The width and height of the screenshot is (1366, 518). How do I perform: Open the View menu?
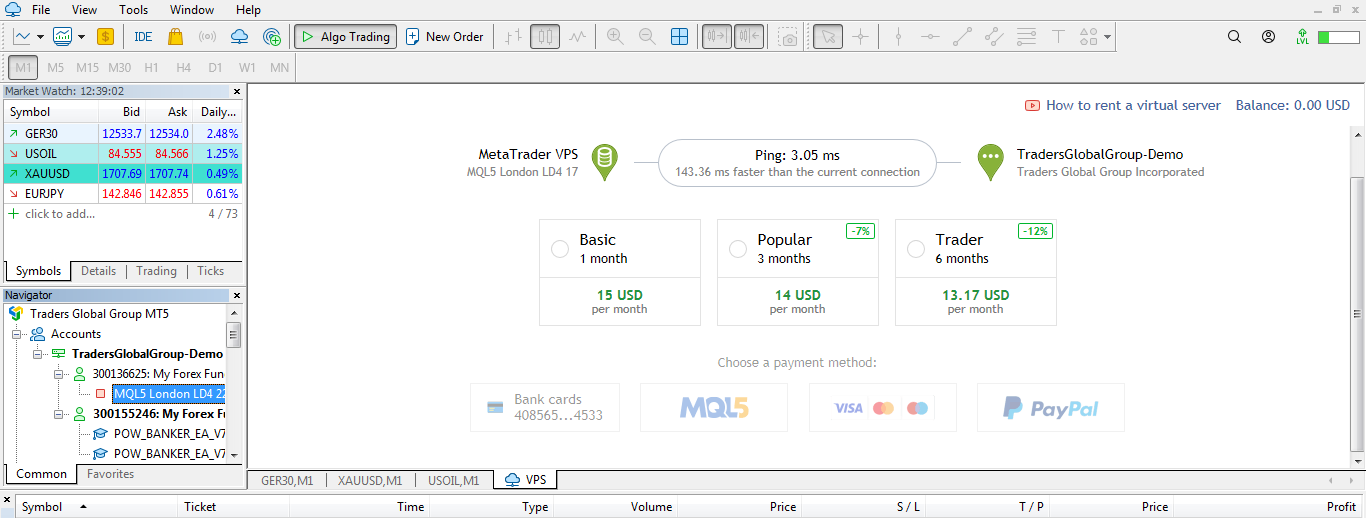[x=85, y=10]
